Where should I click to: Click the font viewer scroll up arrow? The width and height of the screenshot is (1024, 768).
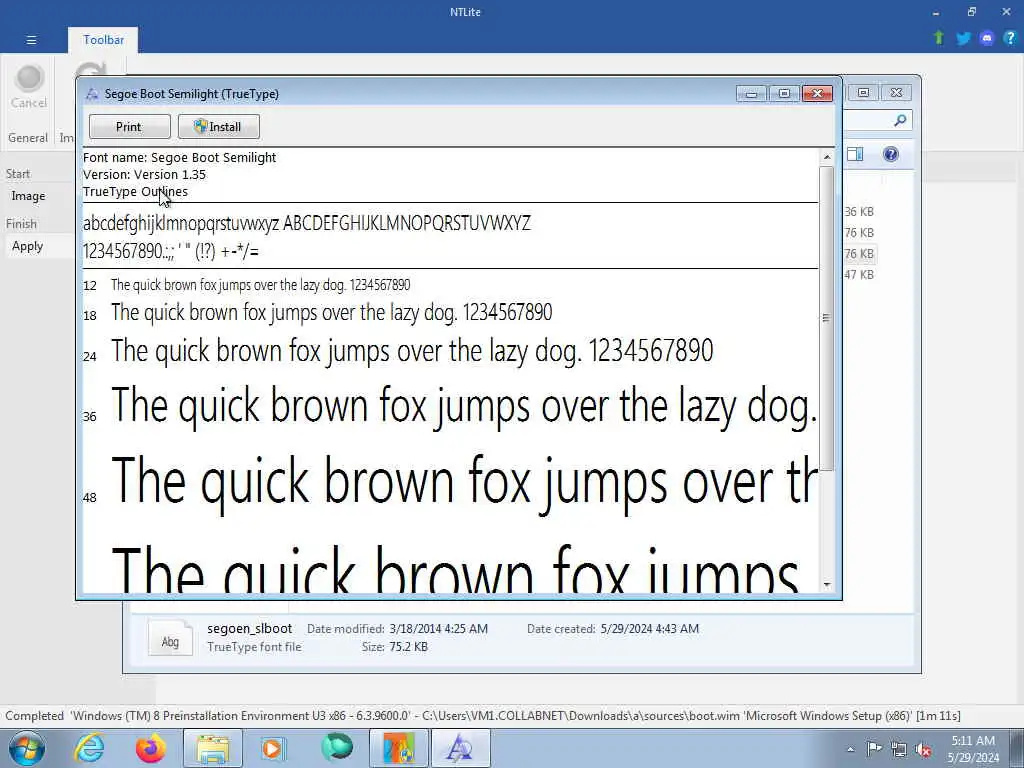pos(827,157)
